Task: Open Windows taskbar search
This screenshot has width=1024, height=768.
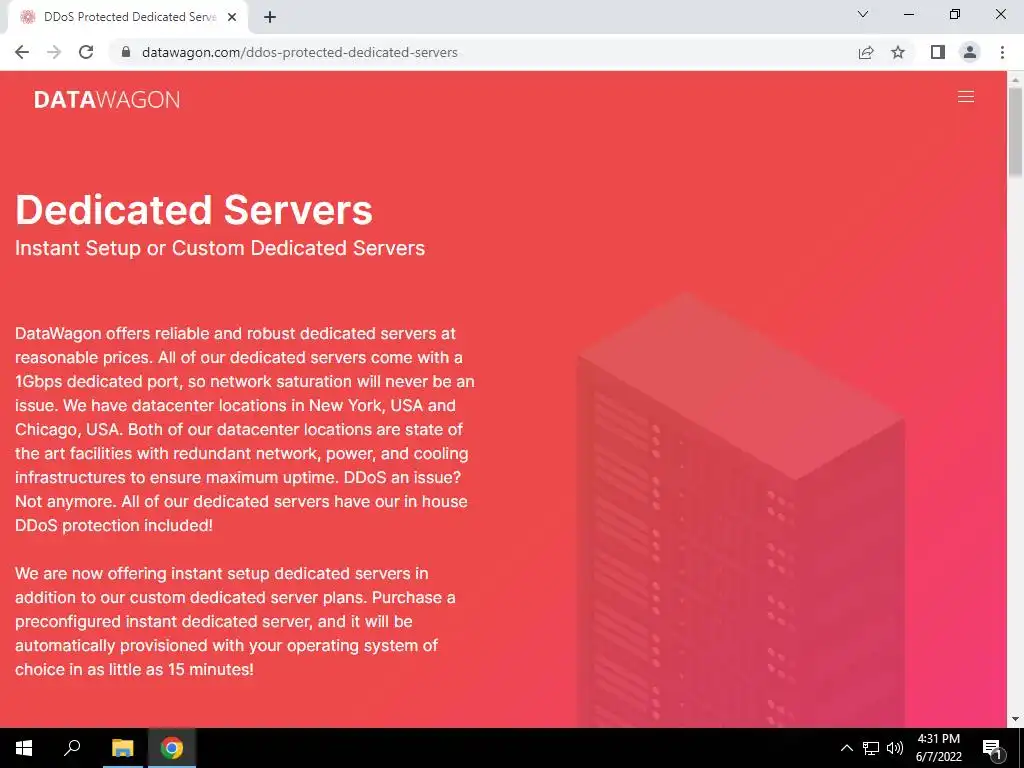Action: 72,748
